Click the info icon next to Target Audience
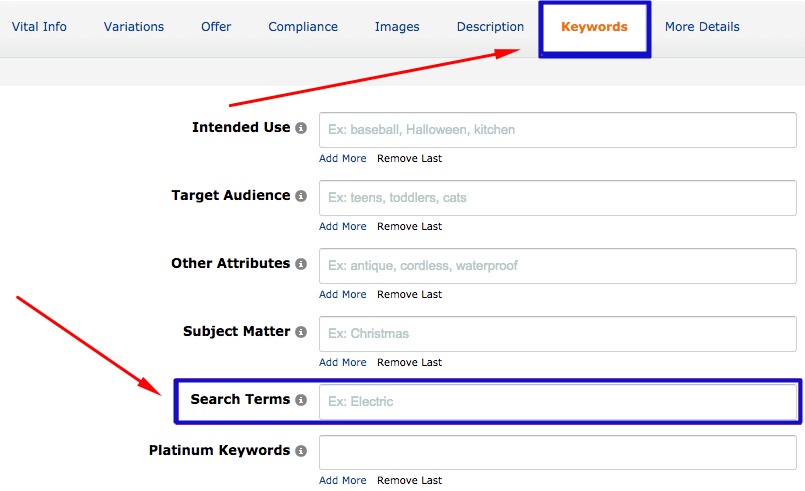The height and width of the screenshot is (491, 805). (301, 196)
